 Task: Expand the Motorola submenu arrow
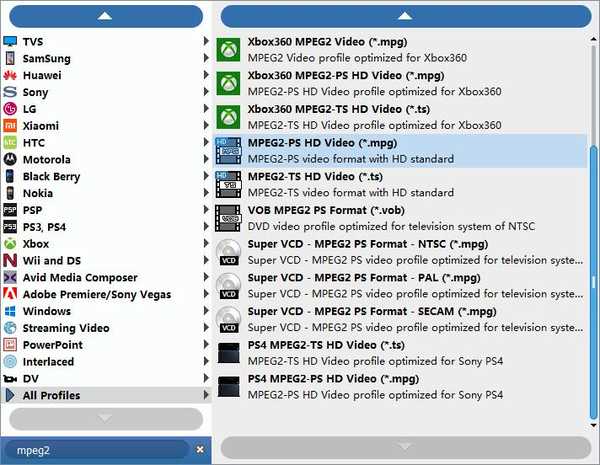206,158
